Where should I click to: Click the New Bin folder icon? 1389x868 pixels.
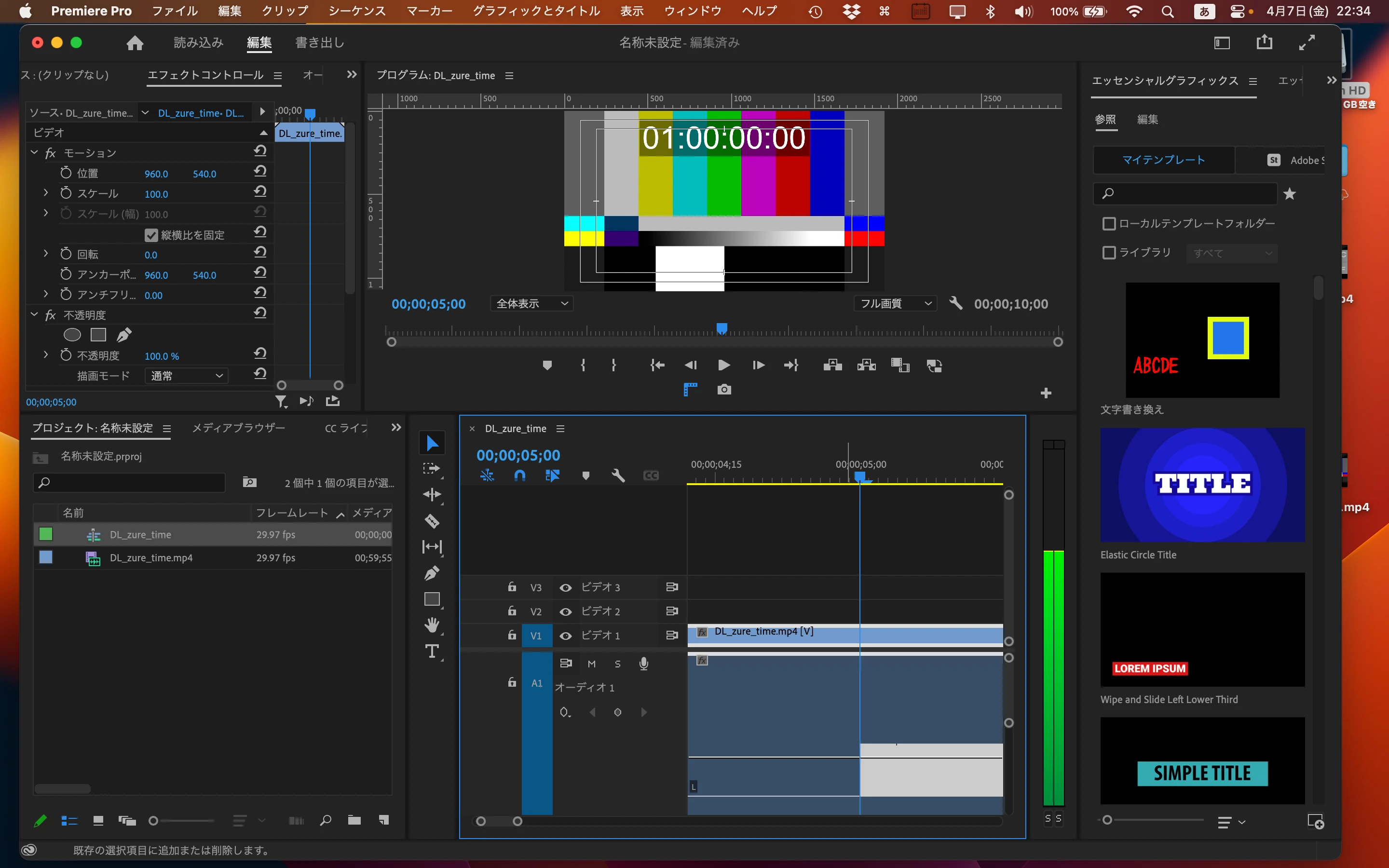[x=354, y=820]
